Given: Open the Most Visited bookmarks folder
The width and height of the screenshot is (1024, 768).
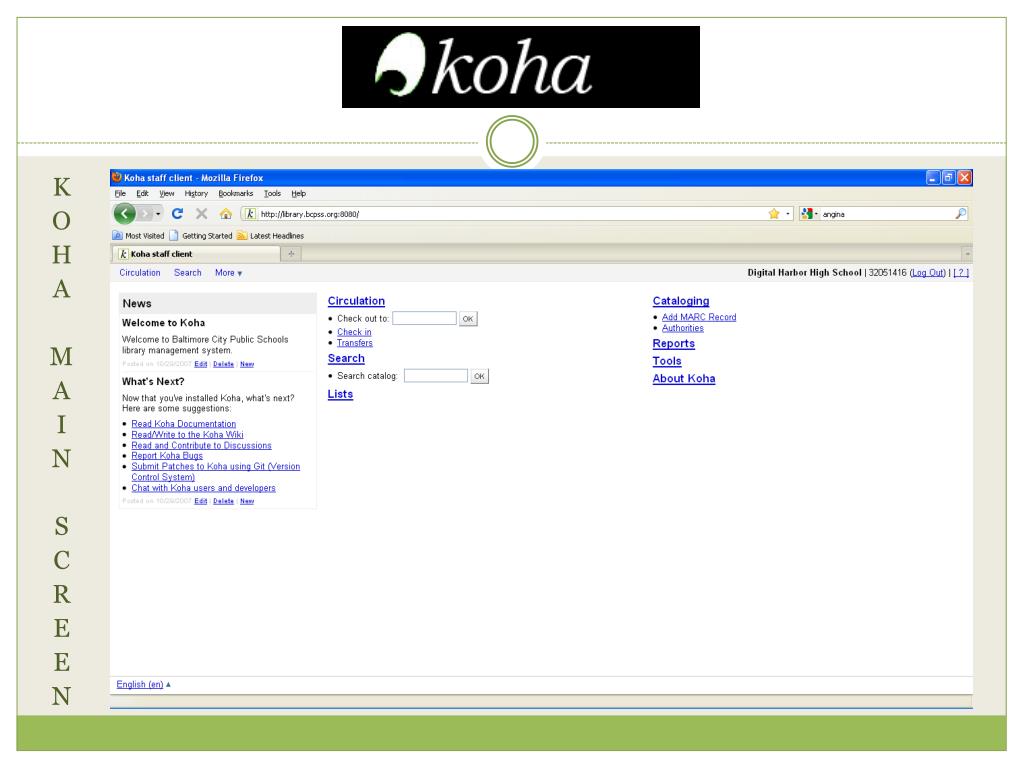Looking at the screenshot, I should [138, 236].
